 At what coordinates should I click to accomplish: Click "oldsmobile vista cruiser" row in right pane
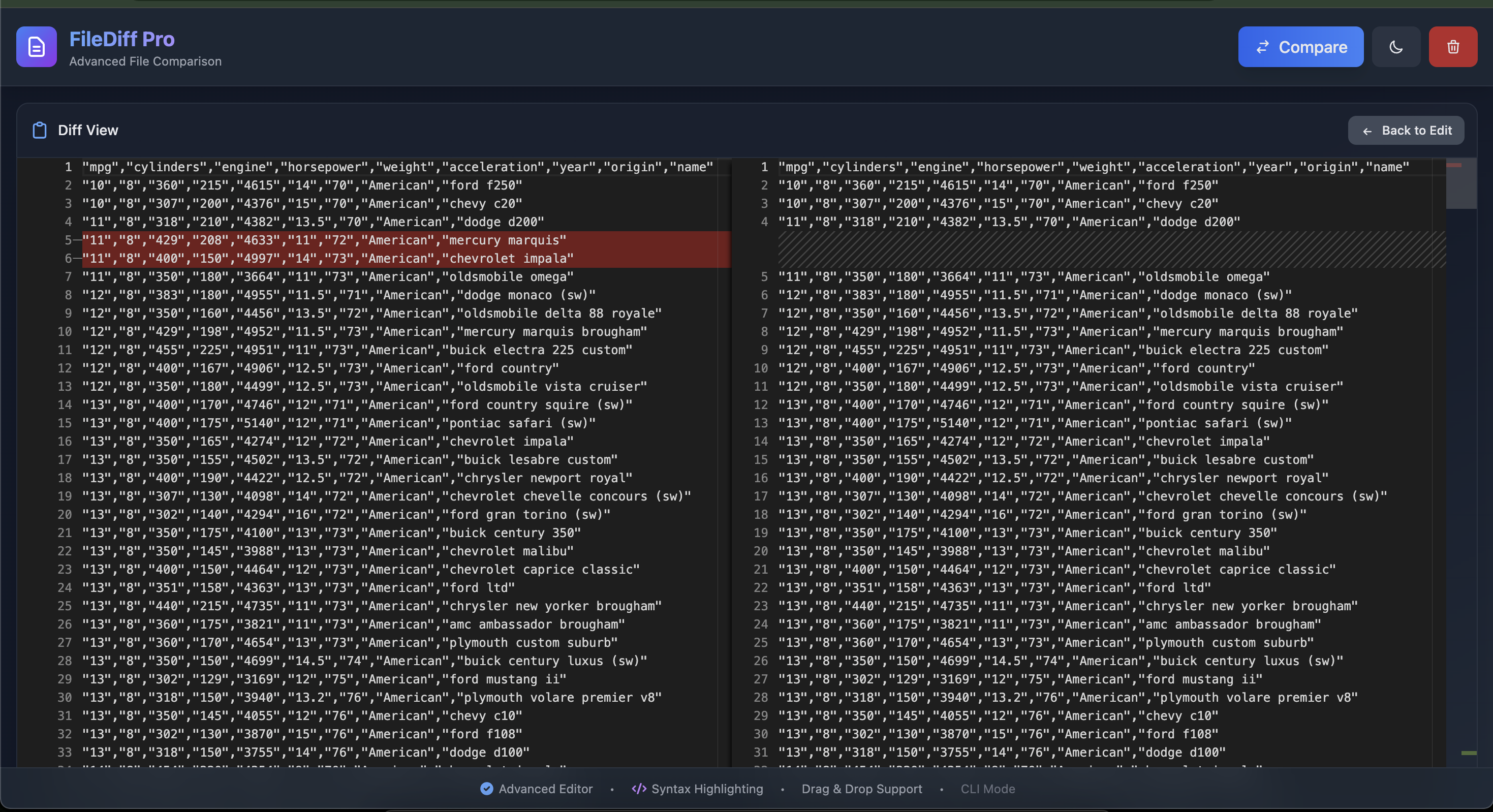coord(1061,387)
